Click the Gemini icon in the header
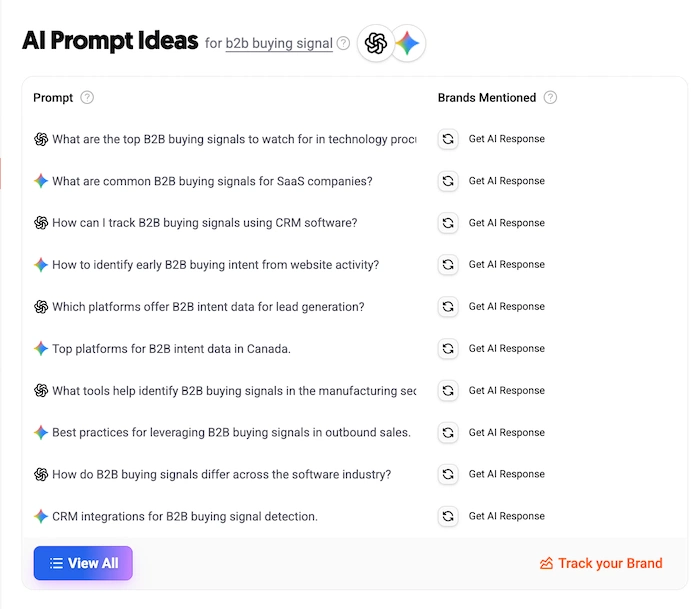 [407, 43]
